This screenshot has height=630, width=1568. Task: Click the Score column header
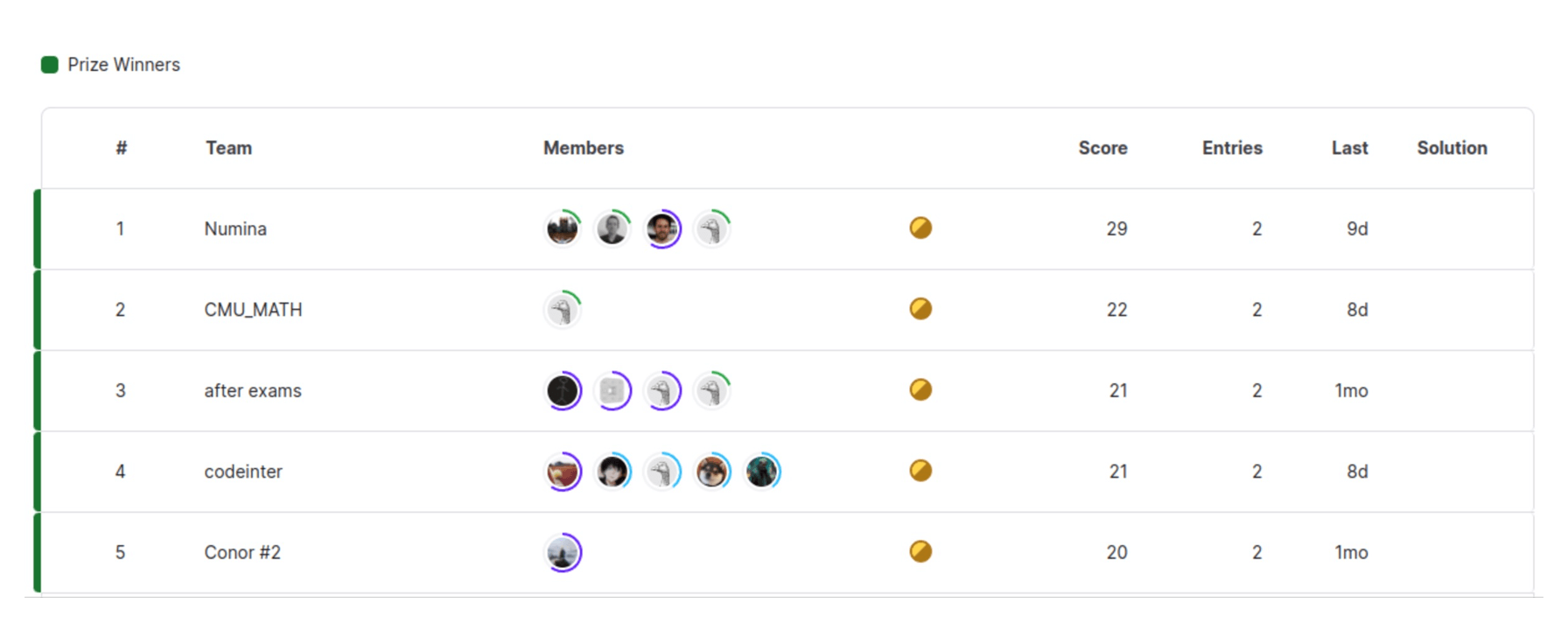(x=1102, y=148)
